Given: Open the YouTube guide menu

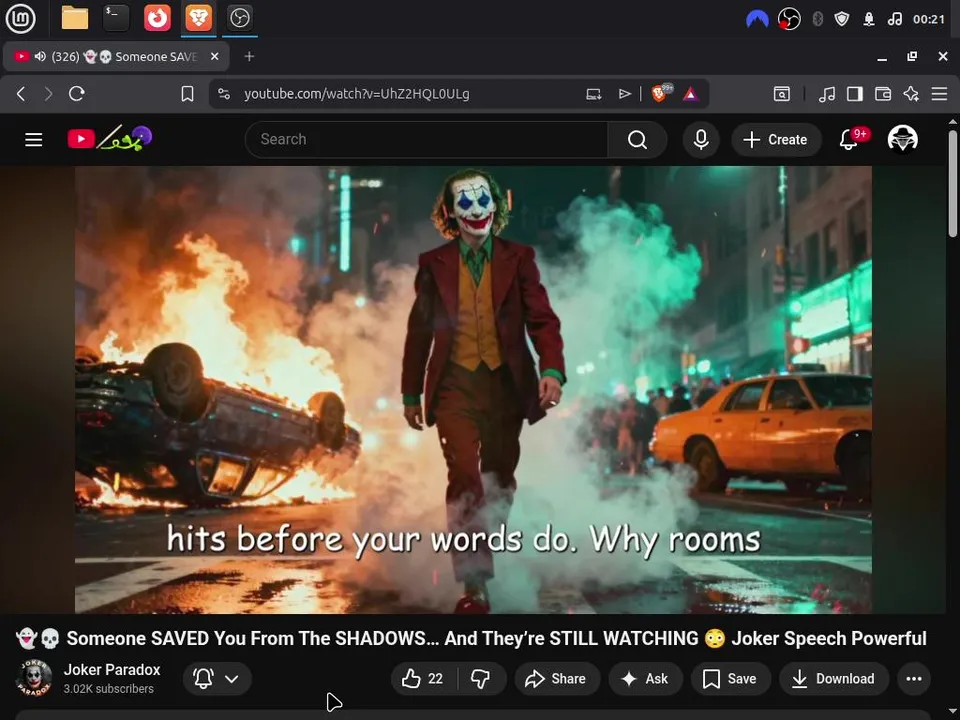Looking at the screenshot, I should [34, 140].
